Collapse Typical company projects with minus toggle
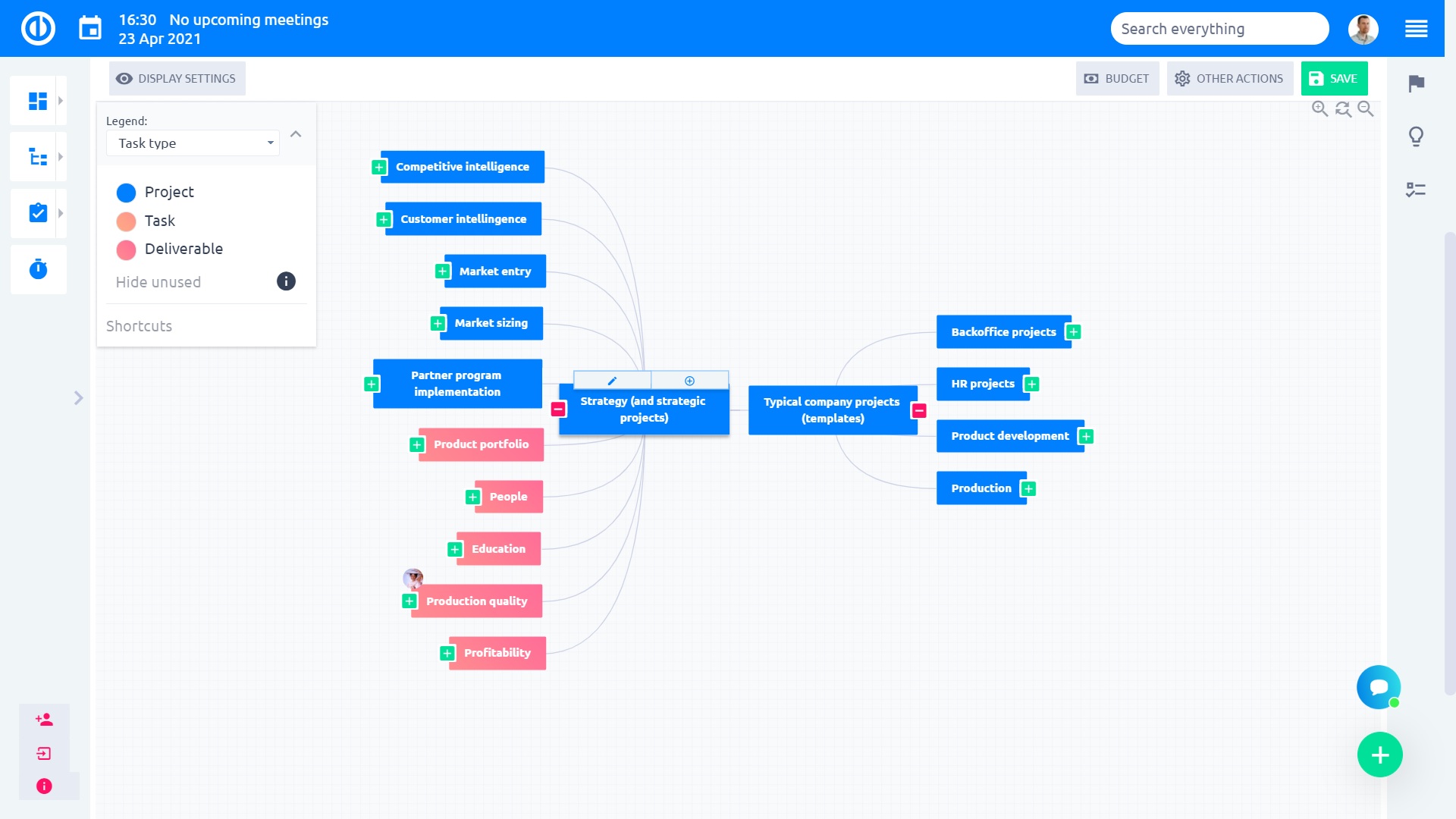The width and height of the screenshot is (1456, 819). click(919, 410)
